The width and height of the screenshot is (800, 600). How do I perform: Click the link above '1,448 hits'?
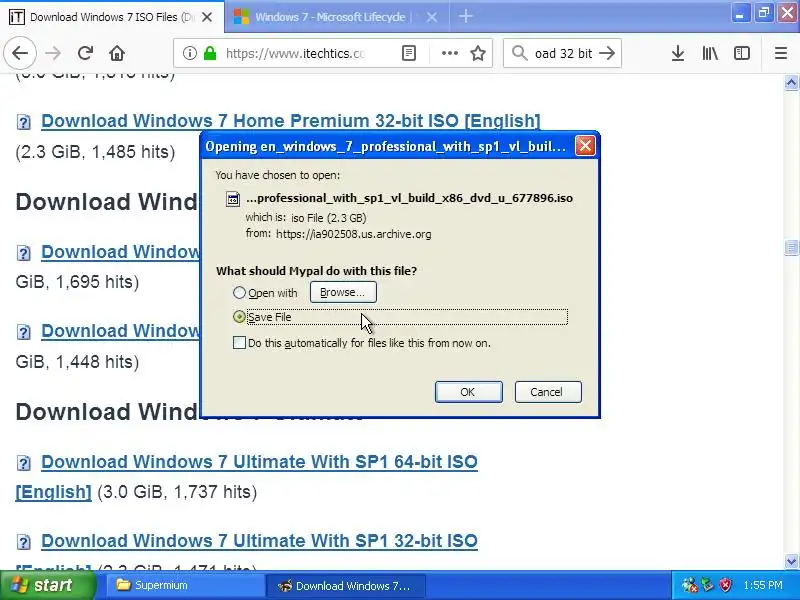click(x=120, y=331)
